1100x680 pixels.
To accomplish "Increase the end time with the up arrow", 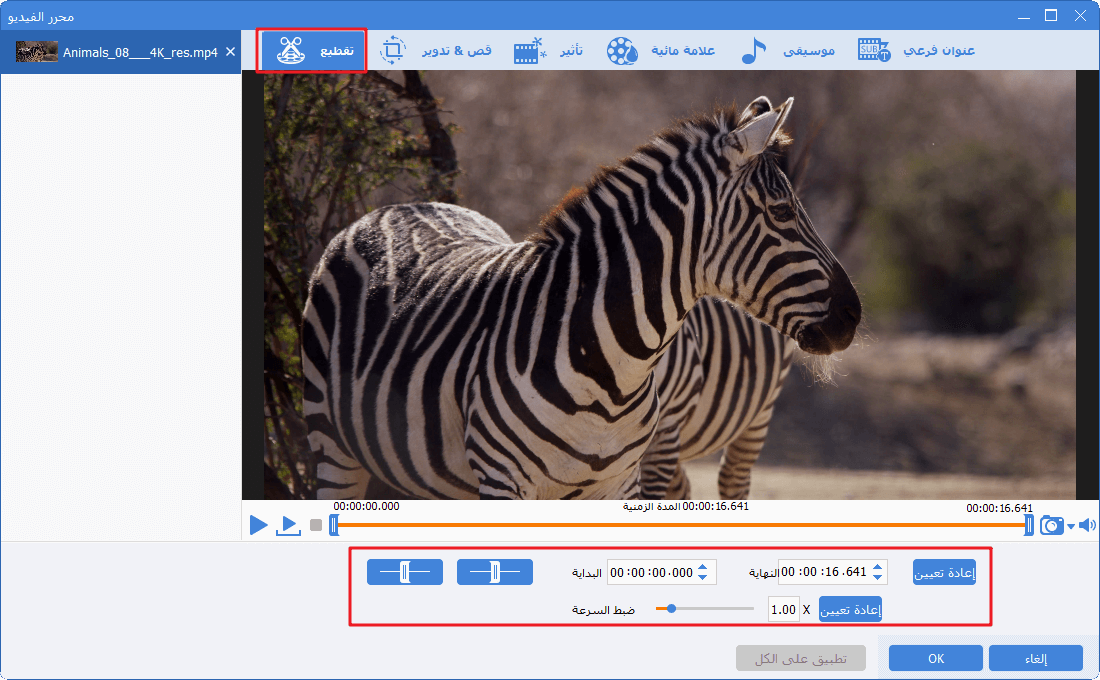I will (x=878, y=566).
